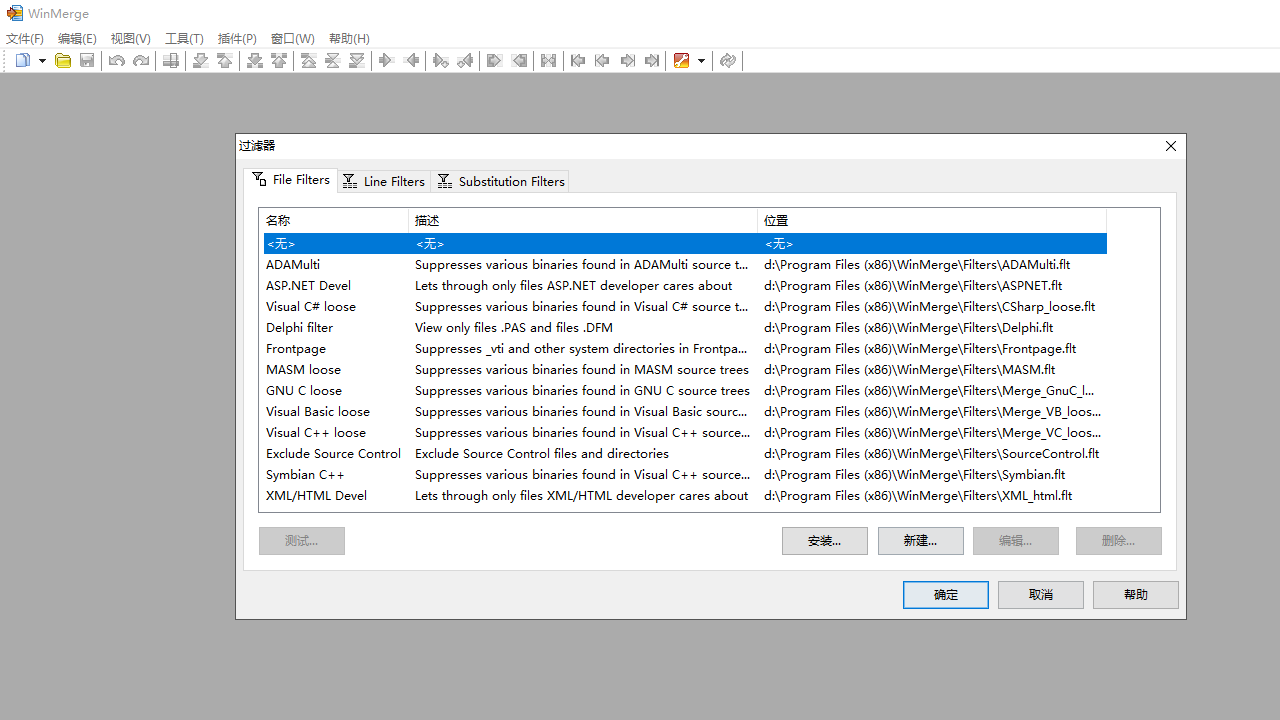This screenshot has width=1280, height=720.
Task: Open the view filter dropdown on the toolbar
Action: pyautogui.click(x=702, y=60)
